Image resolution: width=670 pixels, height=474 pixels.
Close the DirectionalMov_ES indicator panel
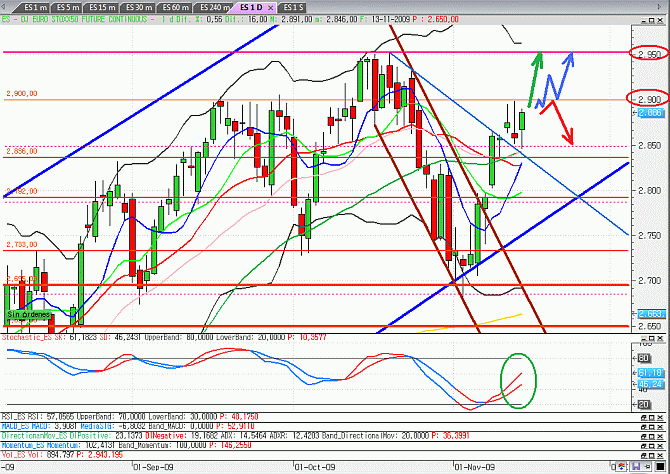[660, 436]
